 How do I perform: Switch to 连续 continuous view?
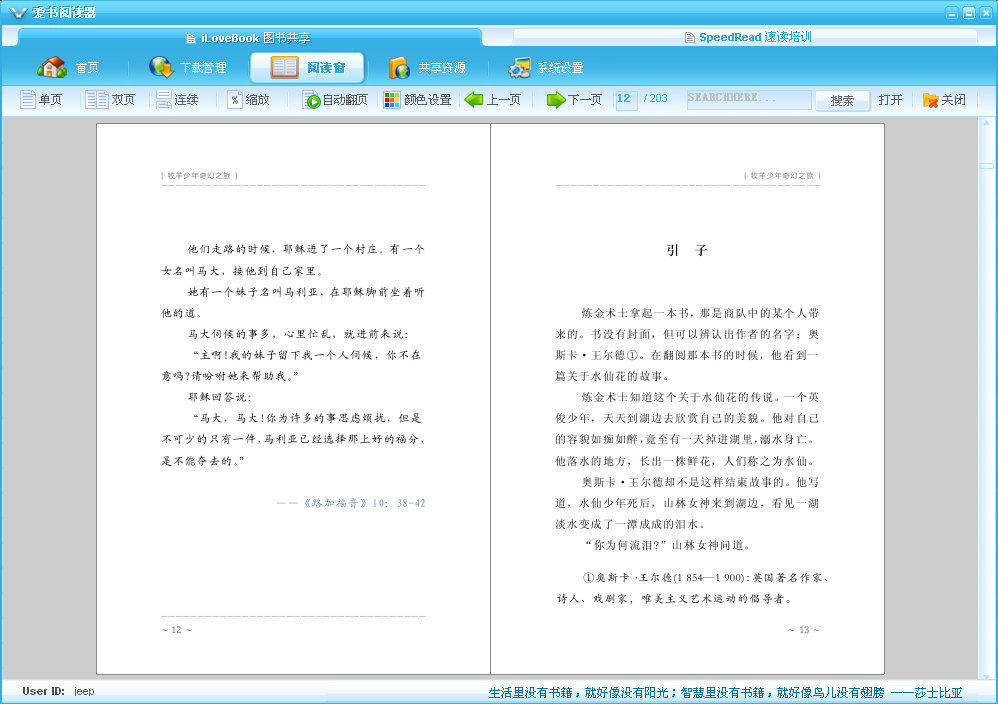click(178, 100)
